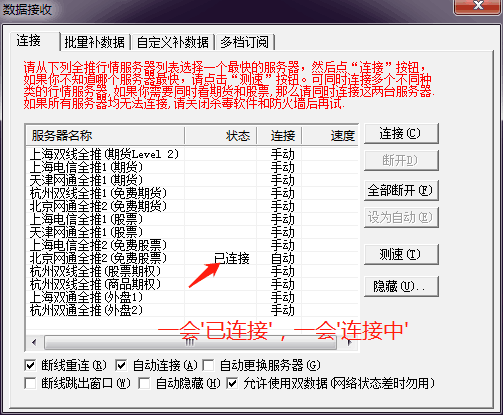Screen dimensions: 503x415
Task: Click the 连接(C) button
Action: 401,134
